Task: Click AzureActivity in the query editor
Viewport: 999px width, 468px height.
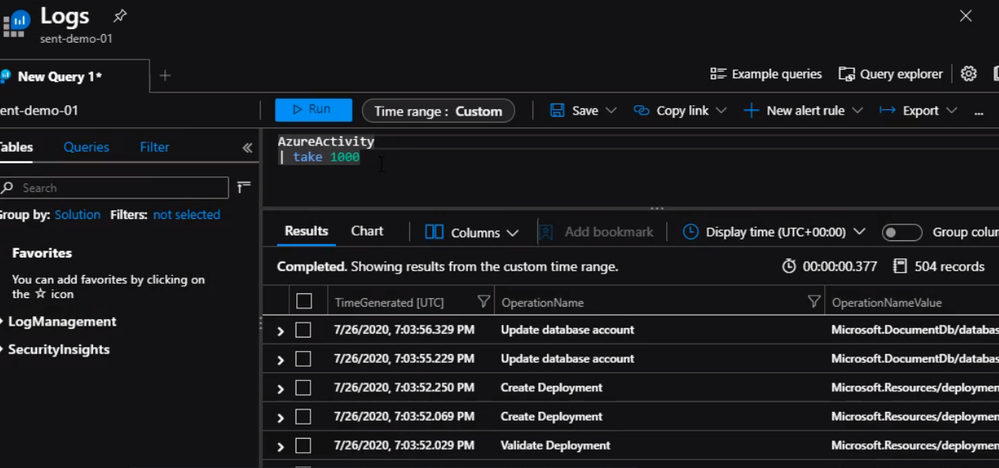Action: click(x=326, y=141)
